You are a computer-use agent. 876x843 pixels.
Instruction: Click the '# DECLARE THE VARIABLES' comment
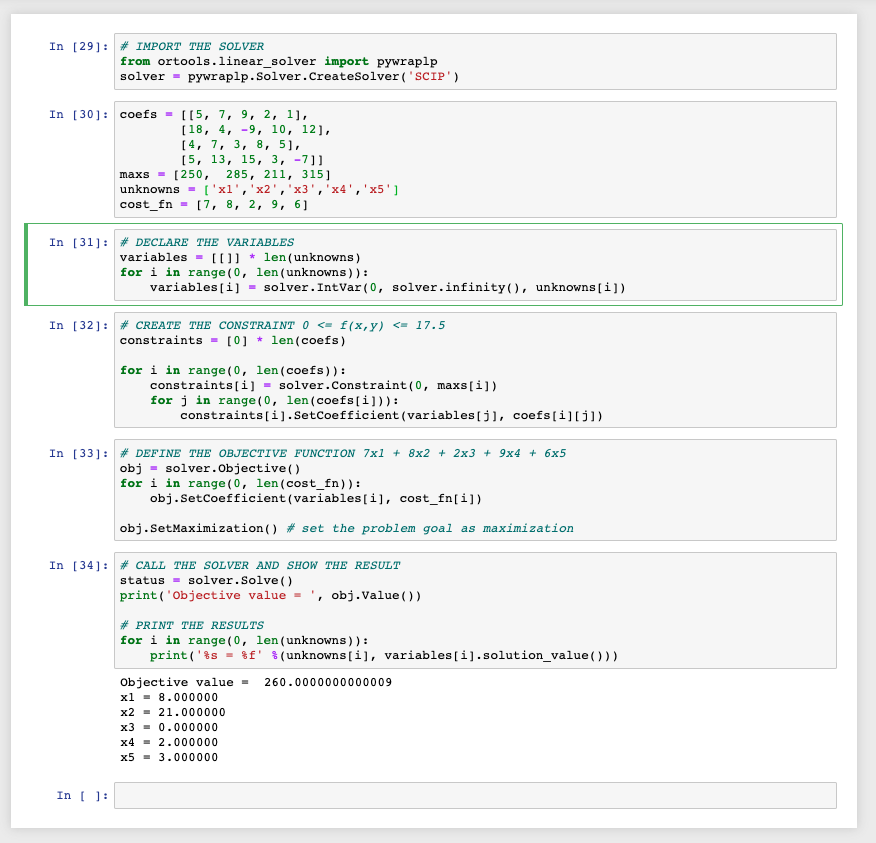pos(207,242)
